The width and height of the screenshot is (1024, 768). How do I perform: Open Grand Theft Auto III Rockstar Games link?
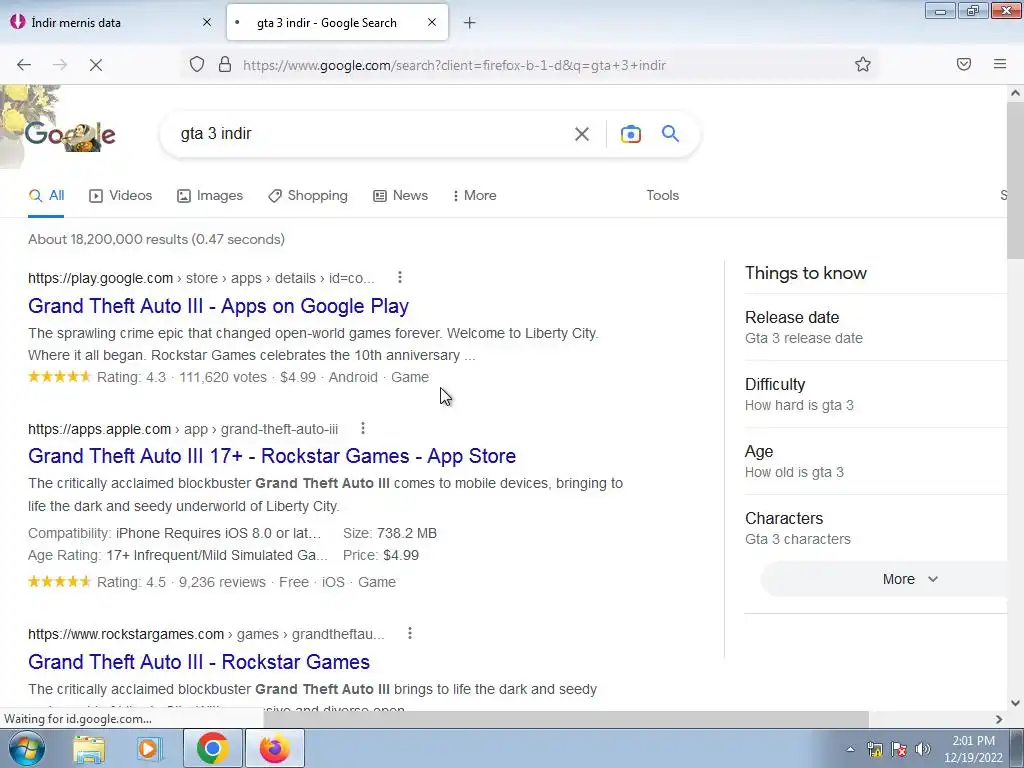[199, 662]
